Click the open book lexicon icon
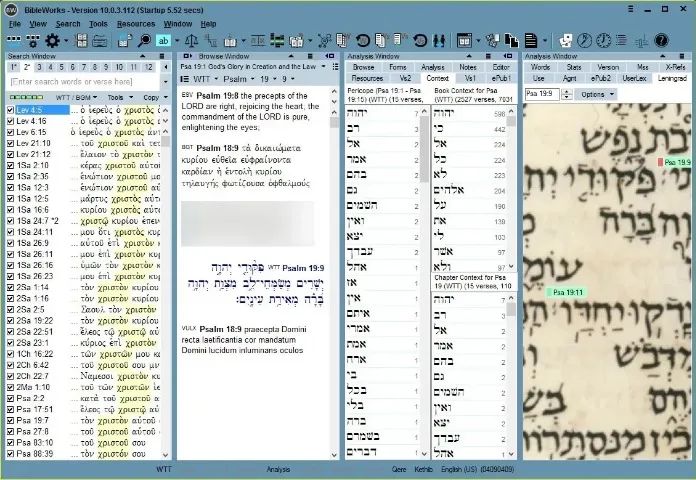Viewport: 696px width, 480px height. (230, 41)
